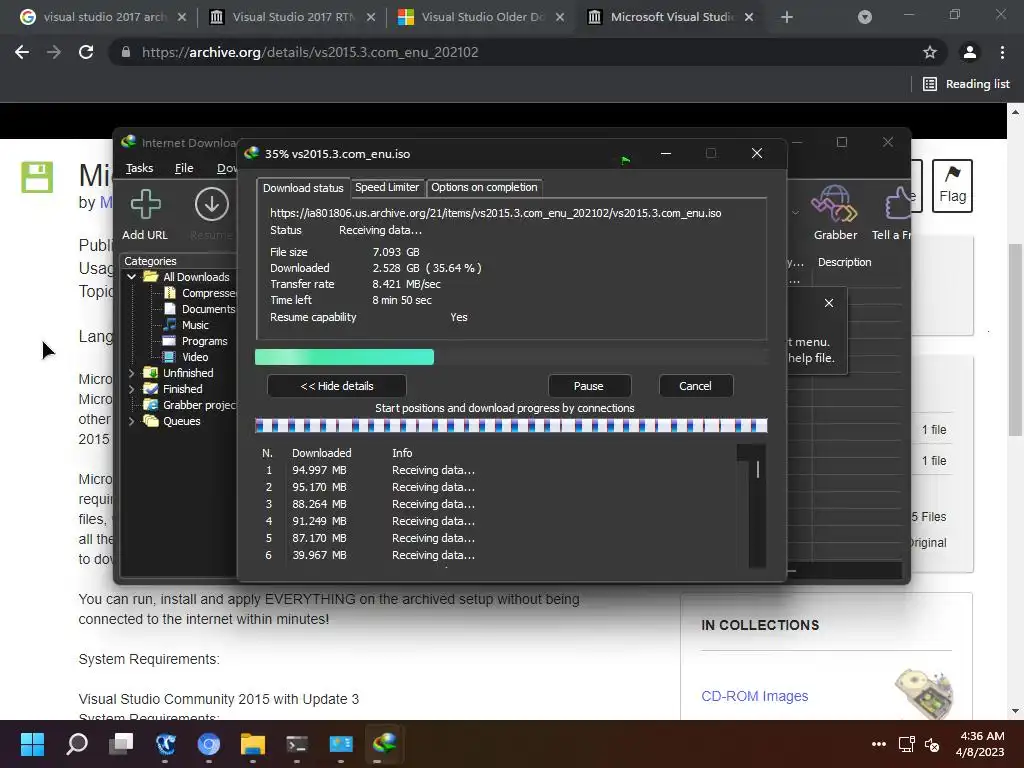
Task: Select the Programs category
Action: (x=195, y=341)
